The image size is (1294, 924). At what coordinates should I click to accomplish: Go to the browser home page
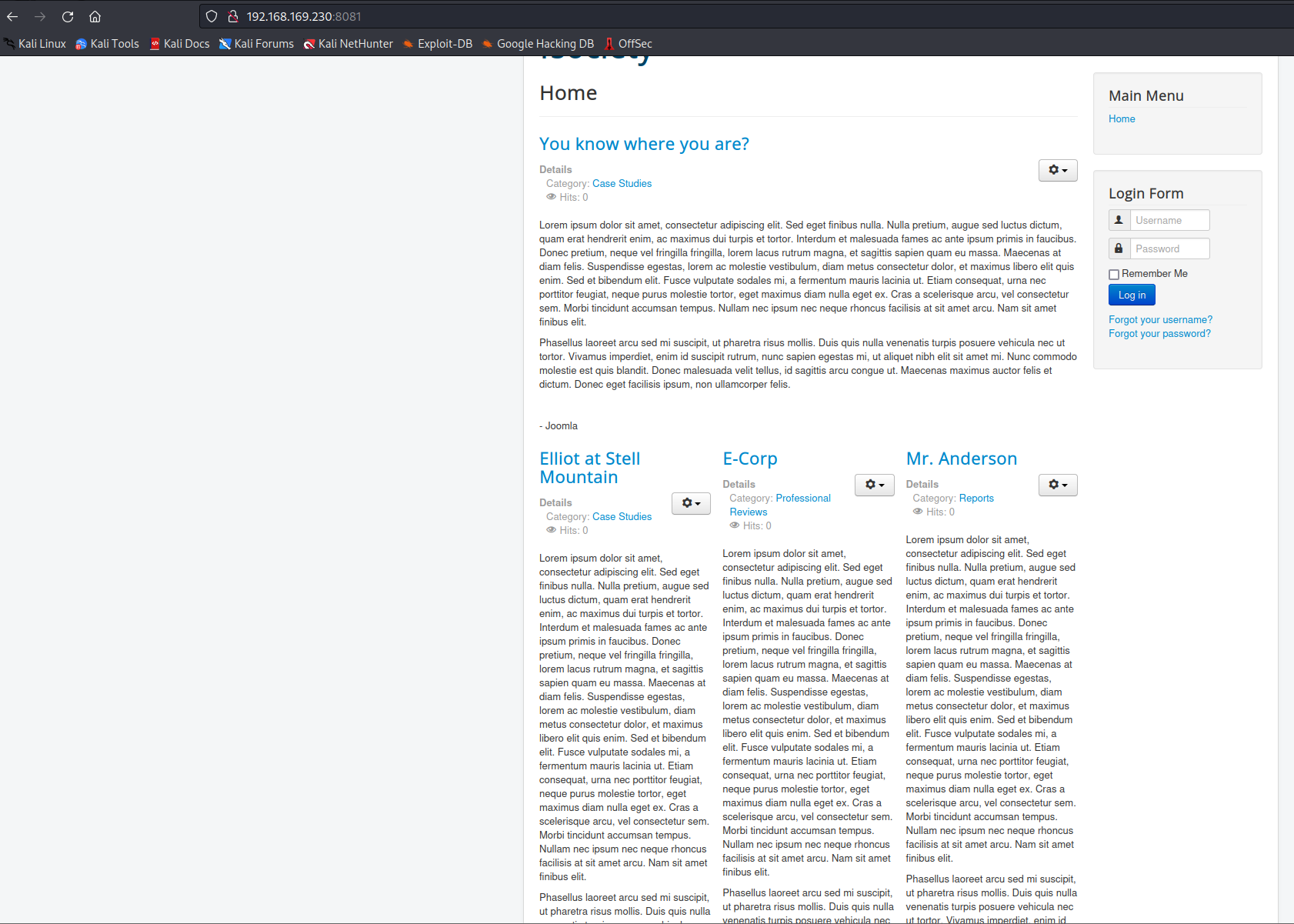click(x=95, y=16)
